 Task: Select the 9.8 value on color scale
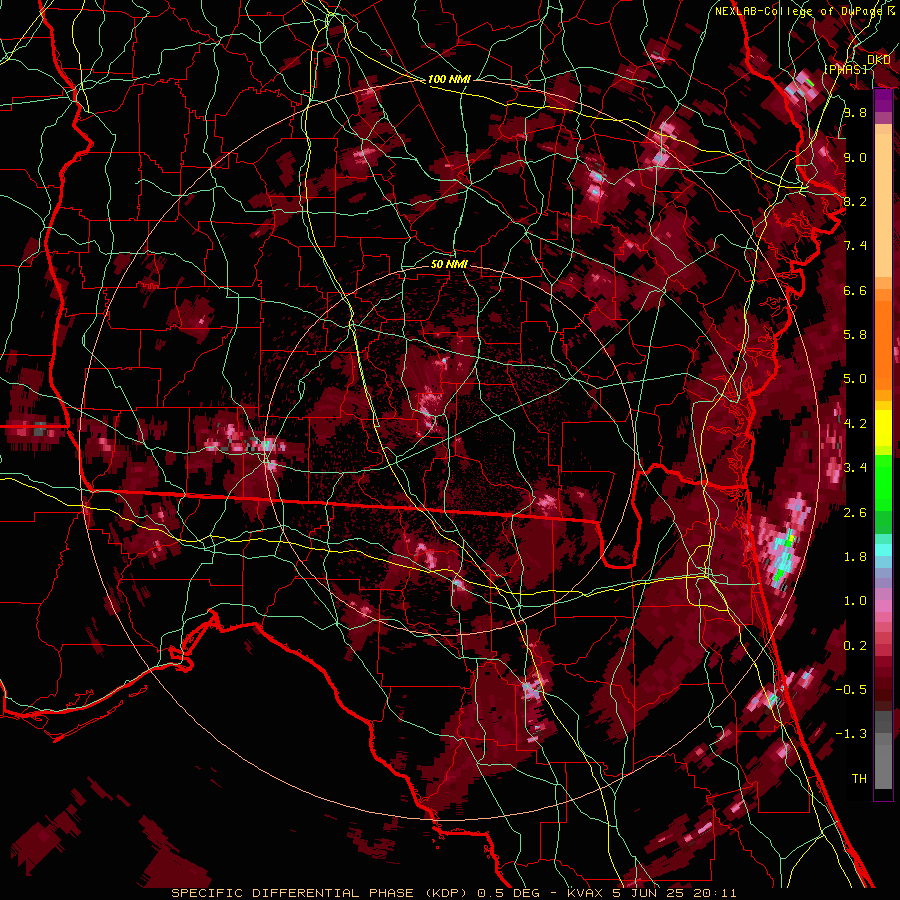tap(855, 112)
